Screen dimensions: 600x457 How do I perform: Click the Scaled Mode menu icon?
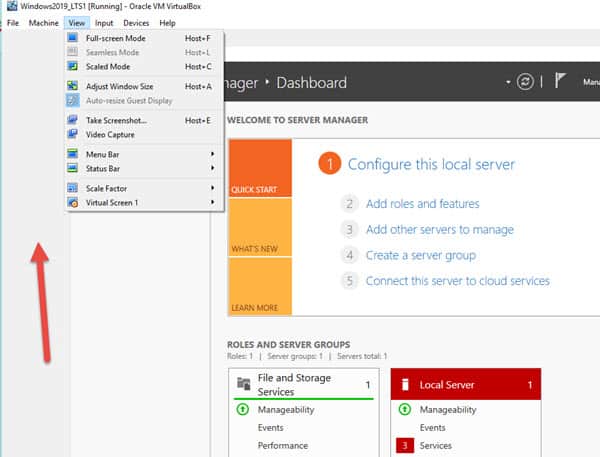pos(72,66)
